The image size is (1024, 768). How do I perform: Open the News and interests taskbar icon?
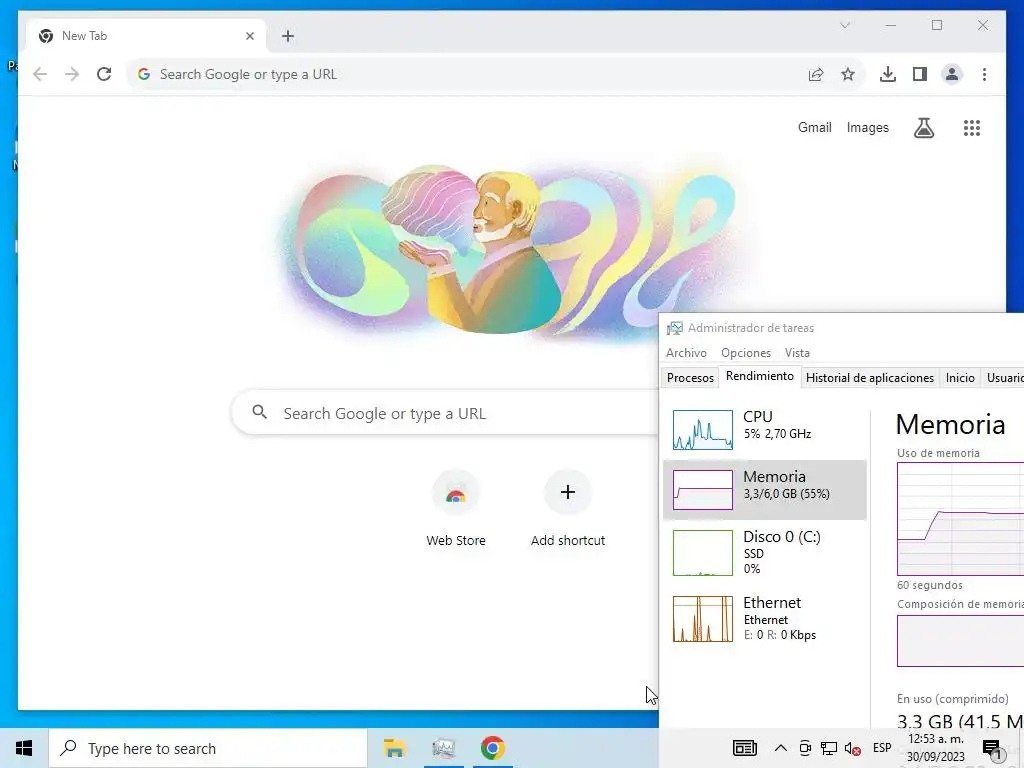[x=744, y=748]
